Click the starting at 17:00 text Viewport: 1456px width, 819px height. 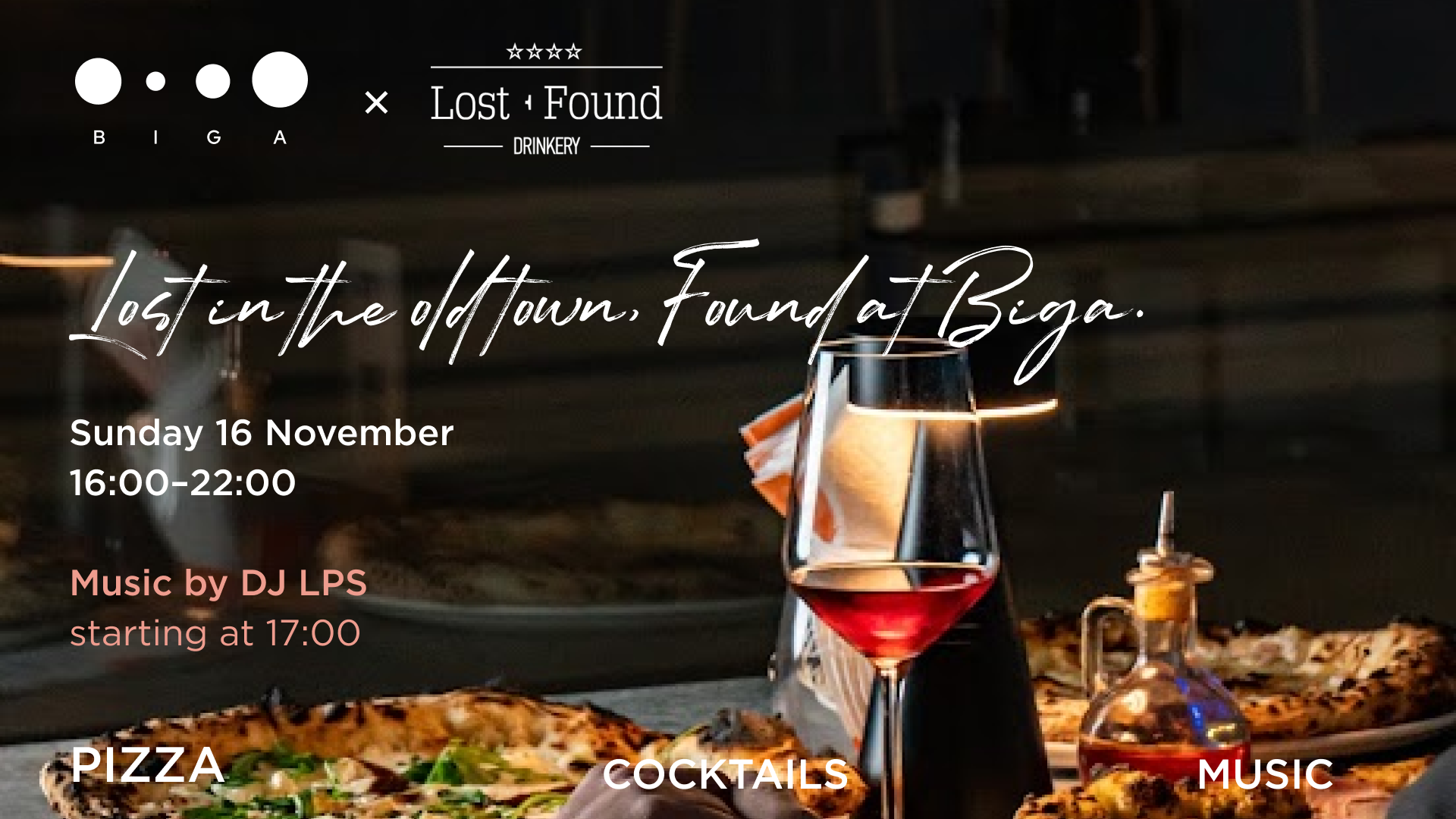[215, 633]
